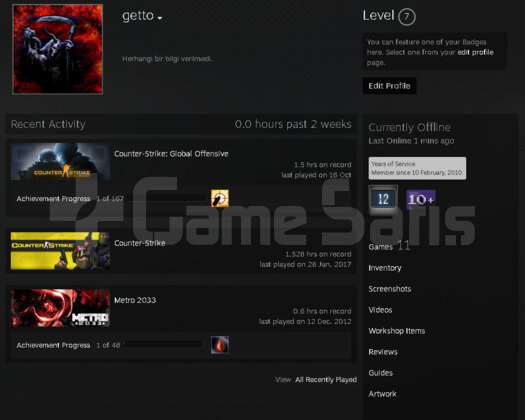
Task: Click Metro 2033 '1 of 48' achievement count
Action: [x=108, y=345]
